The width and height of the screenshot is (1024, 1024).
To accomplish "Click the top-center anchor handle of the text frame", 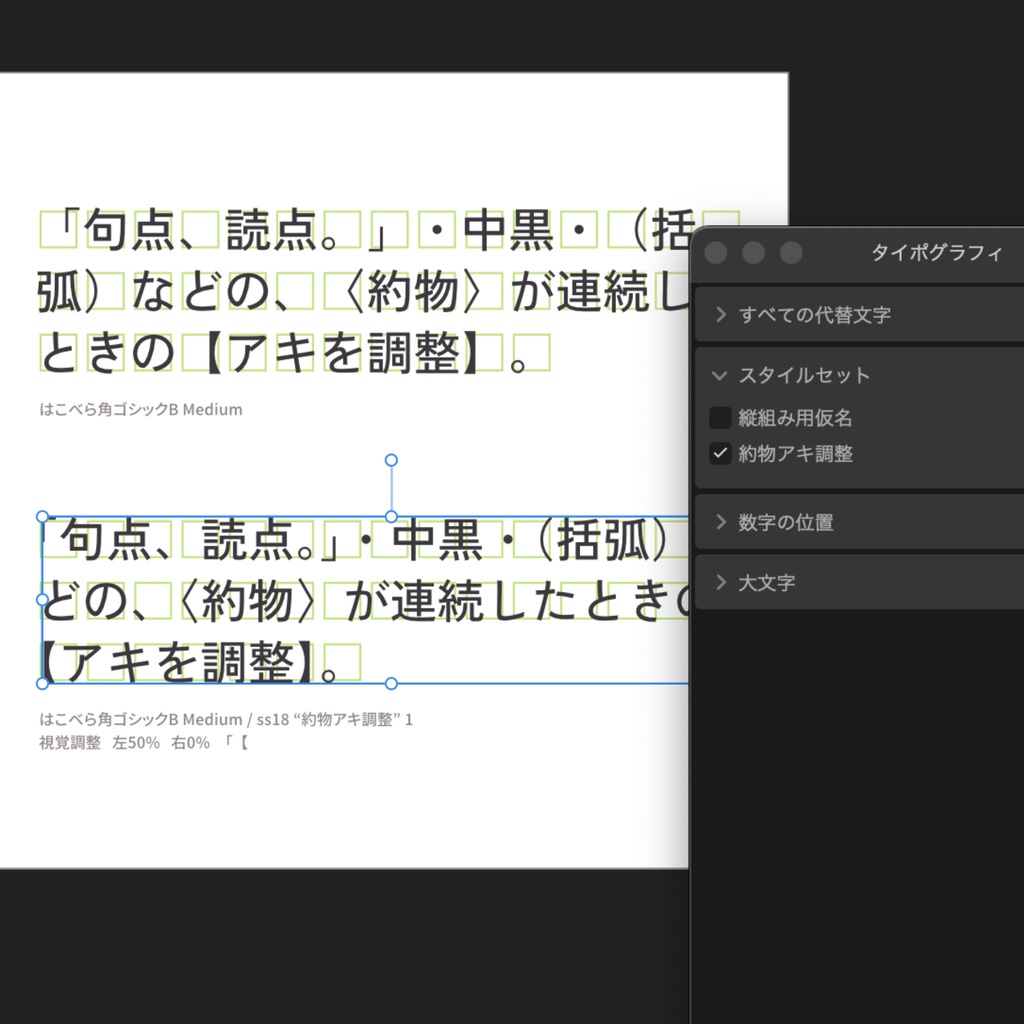I will tap(390, 516).
